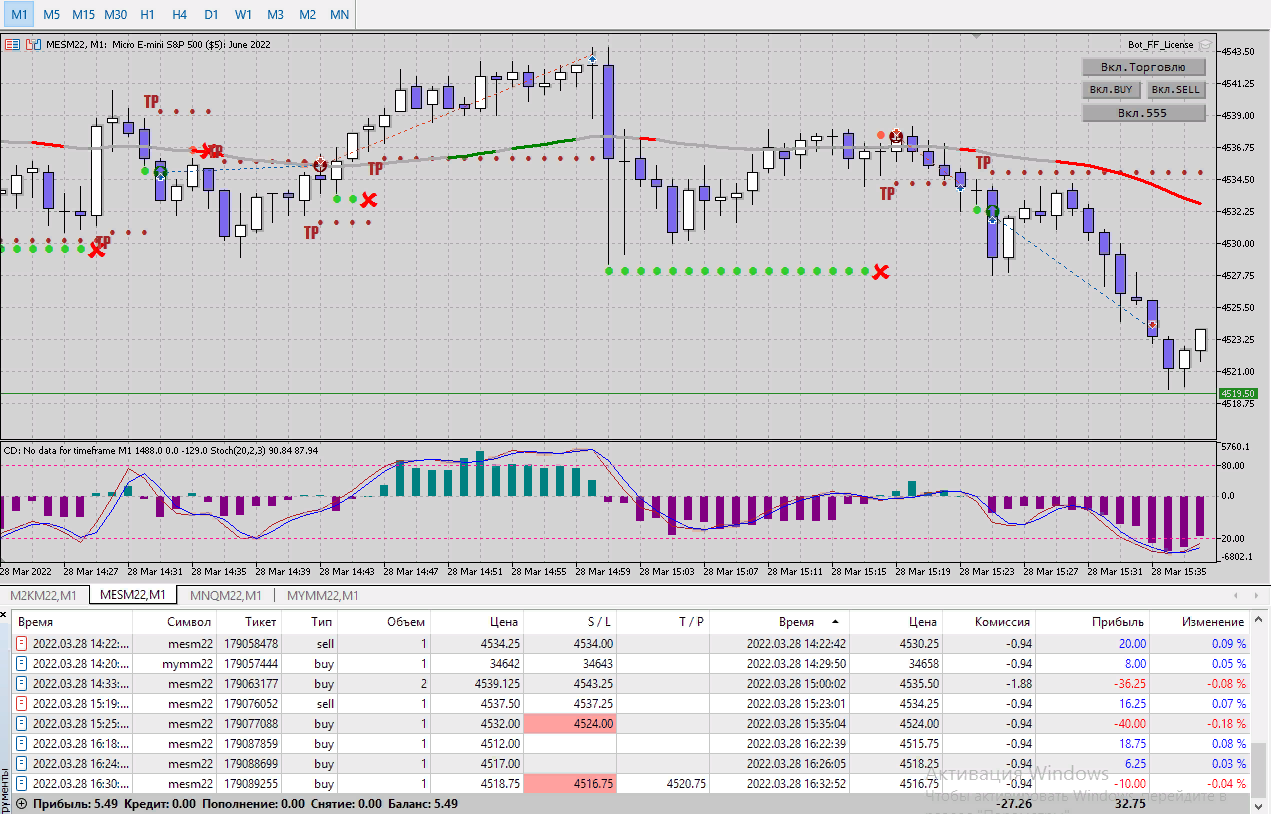Click the buy deal icon for ticket 179057444
The width and height of the screenshot is (1271, 814).
click(x=22, y=664)
